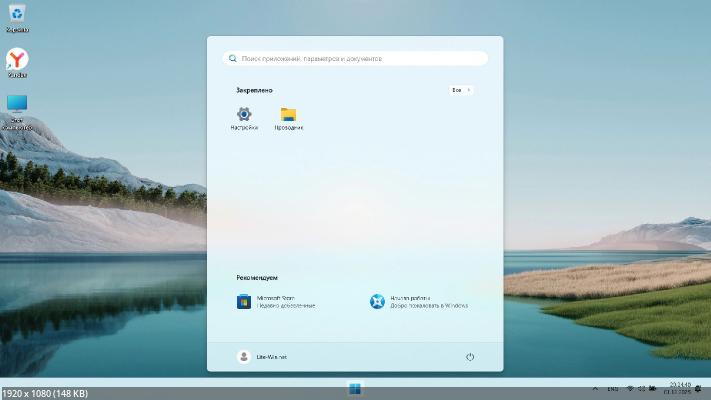The image size is (711, 400).
Task: Click the battery icon in system tray
Action: point(652,389)
